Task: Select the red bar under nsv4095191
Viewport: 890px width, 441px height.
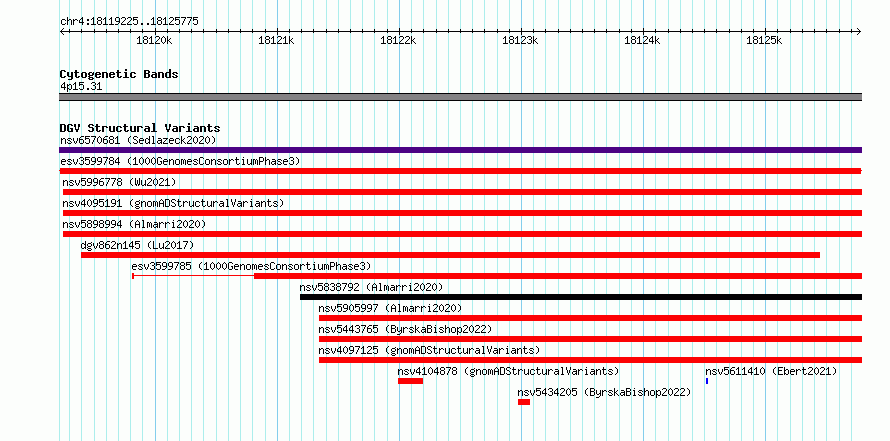Action: click(462, 213)
